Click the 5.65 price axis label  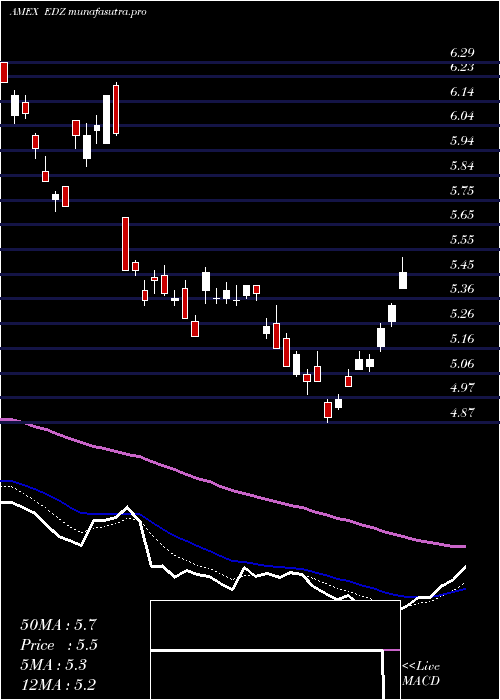click(462, 215)
